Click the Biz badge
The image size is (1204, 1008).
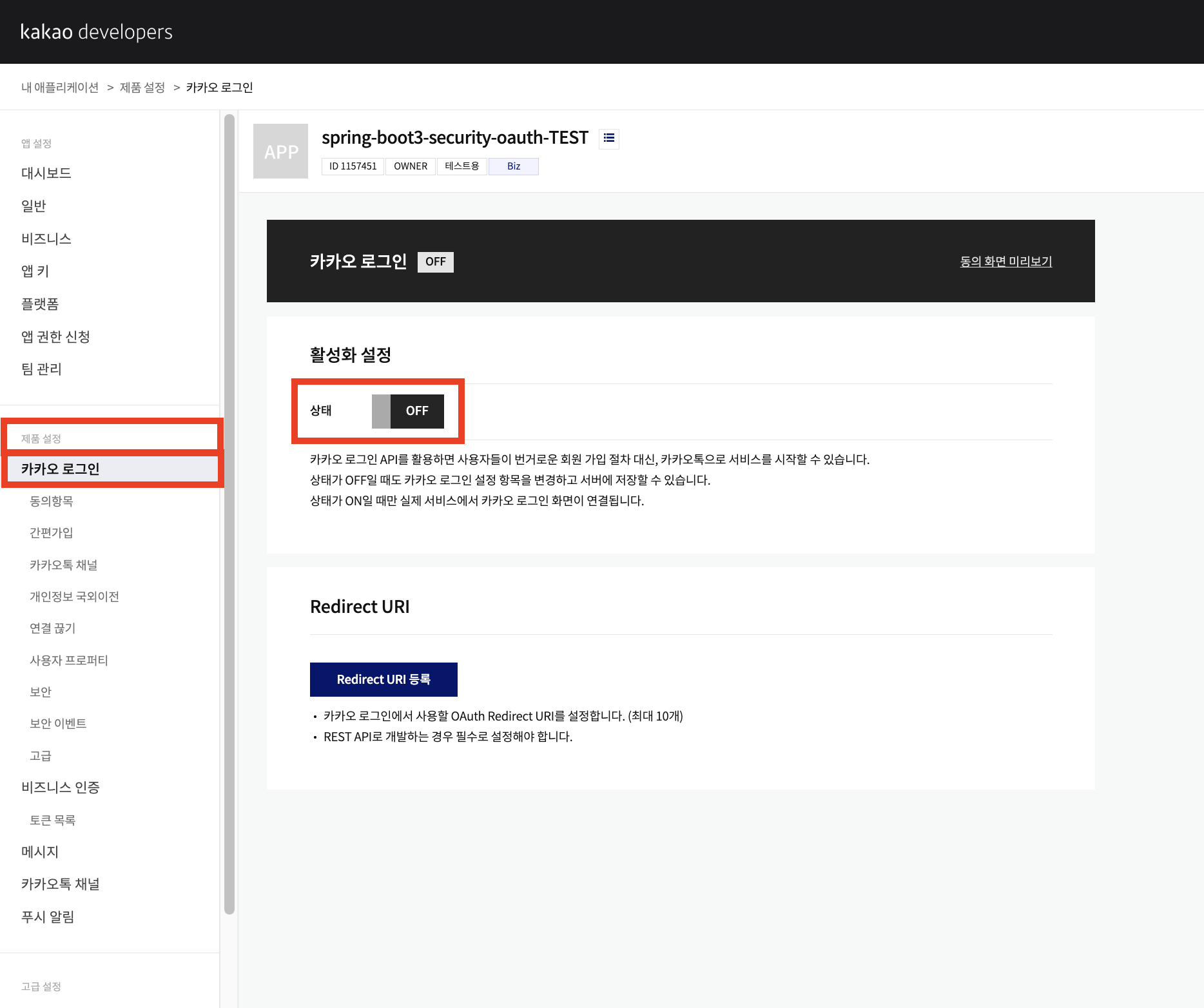(x=514, y=166)
